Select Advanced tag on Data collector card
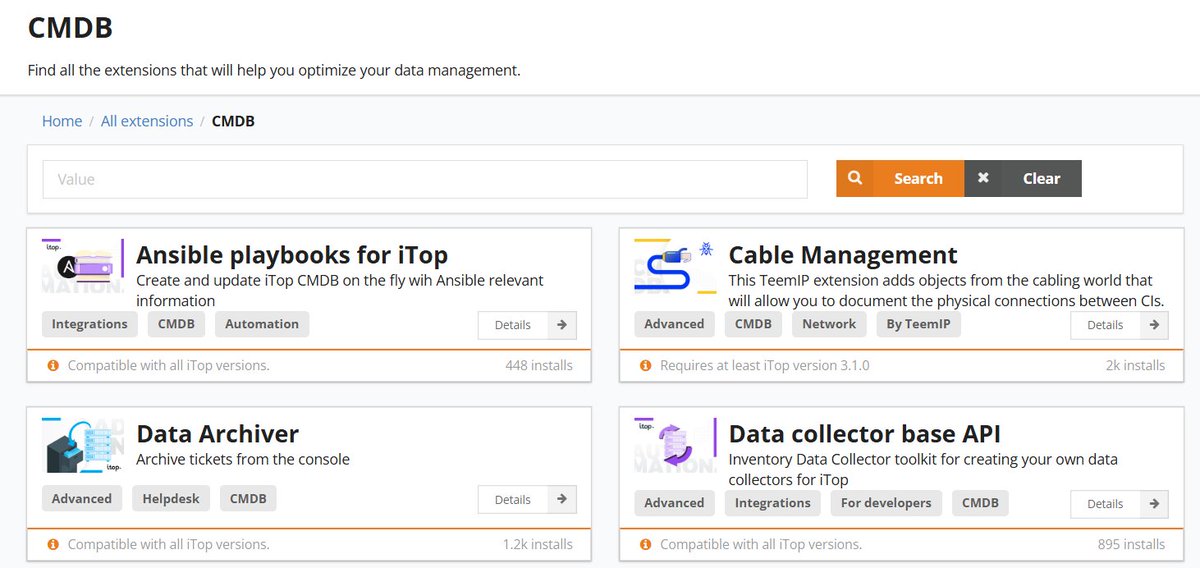The height and width of the screenshot is (568, 1200). 674,503
